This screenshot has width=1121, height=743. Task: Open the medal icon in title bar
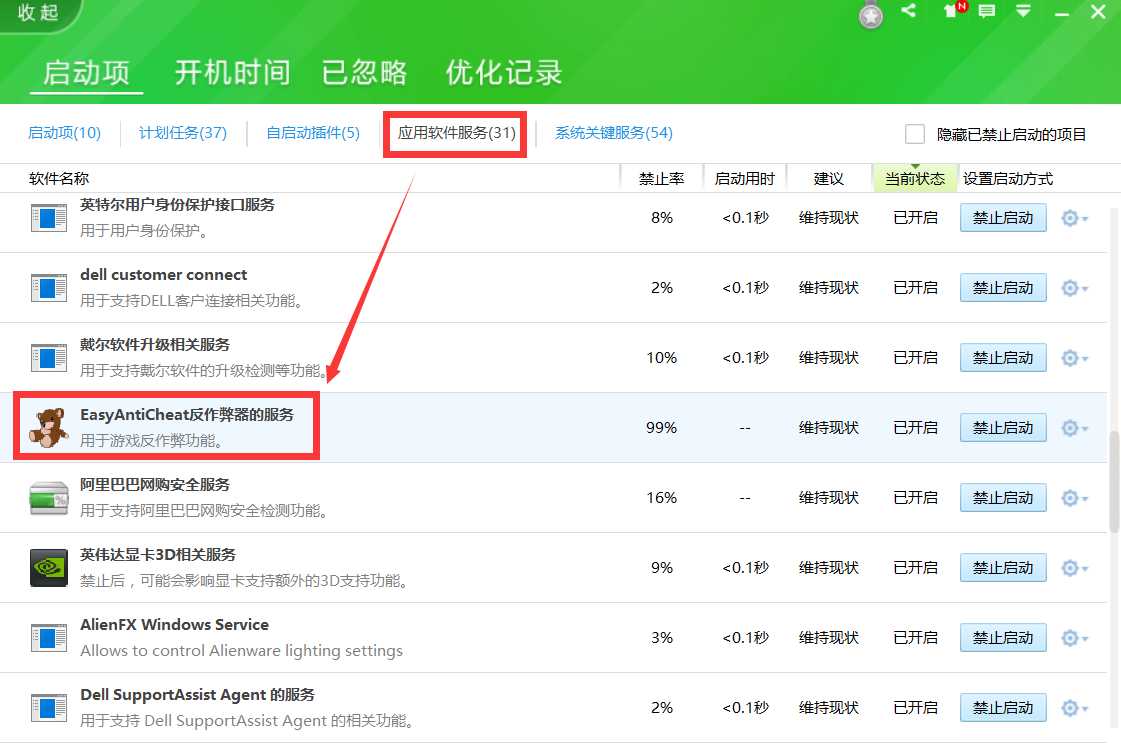click(x=870, y=15)
